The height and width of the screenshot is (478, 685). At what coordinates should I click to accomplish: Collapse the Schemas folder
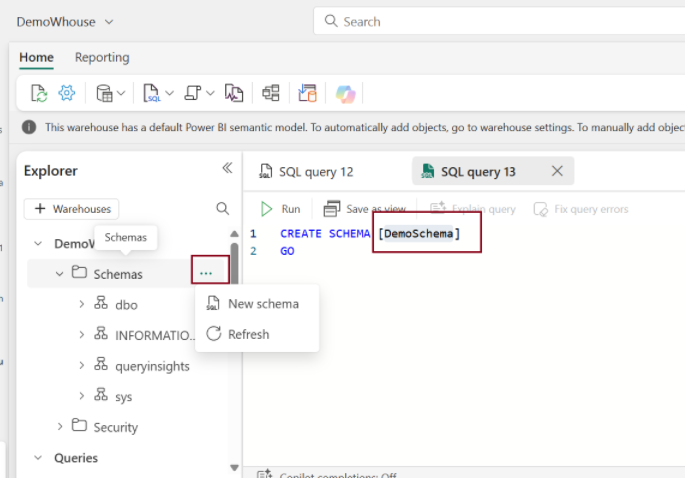pos(59,273)
